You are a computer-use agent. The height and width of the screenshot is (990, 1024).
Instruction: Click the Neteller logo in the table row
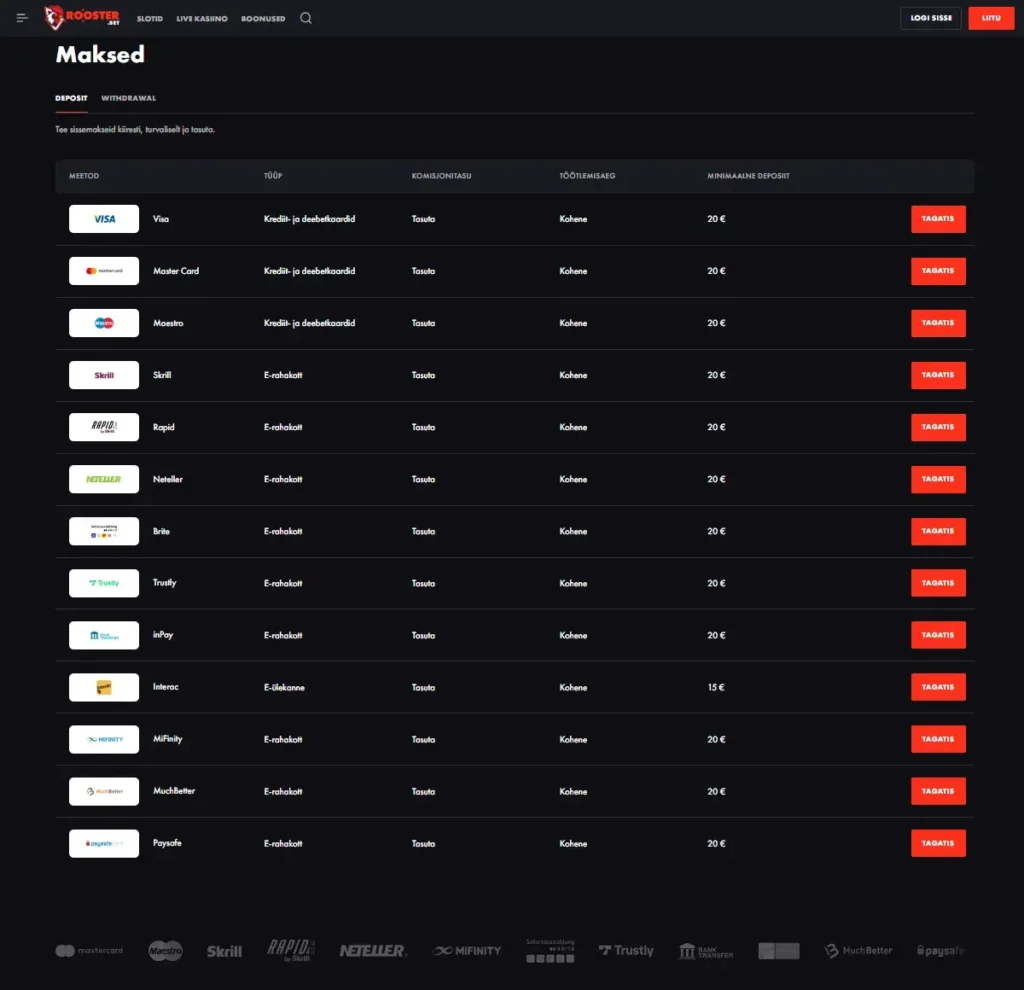click(x=104, y=479)
